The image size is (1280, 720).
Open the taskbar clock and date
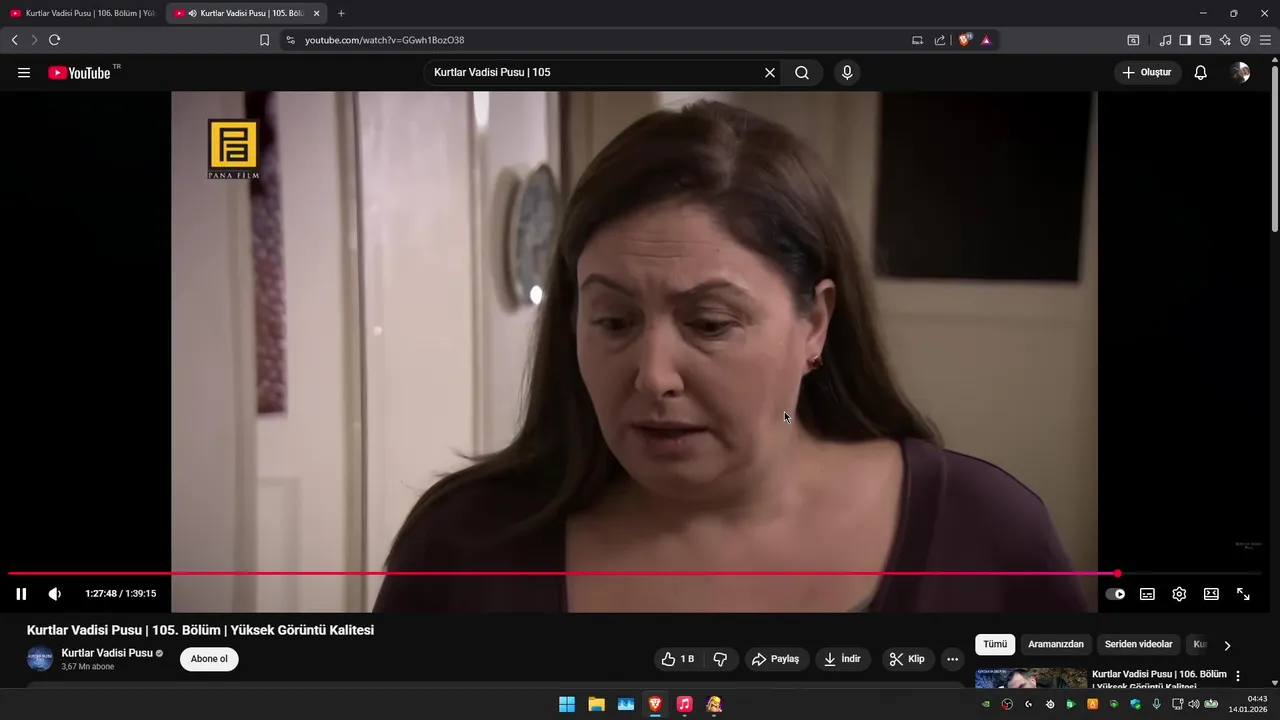coord(1249,704)
